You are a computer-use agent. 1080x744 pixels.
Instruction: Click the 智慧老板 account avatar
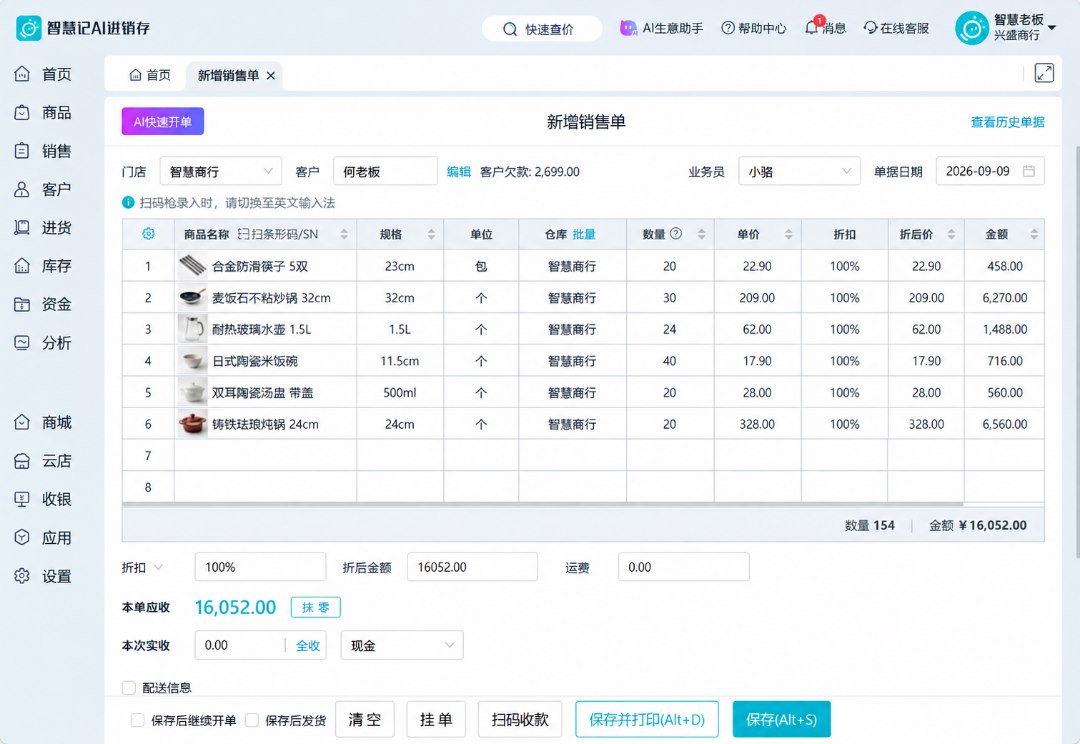[x=971, y=28]
